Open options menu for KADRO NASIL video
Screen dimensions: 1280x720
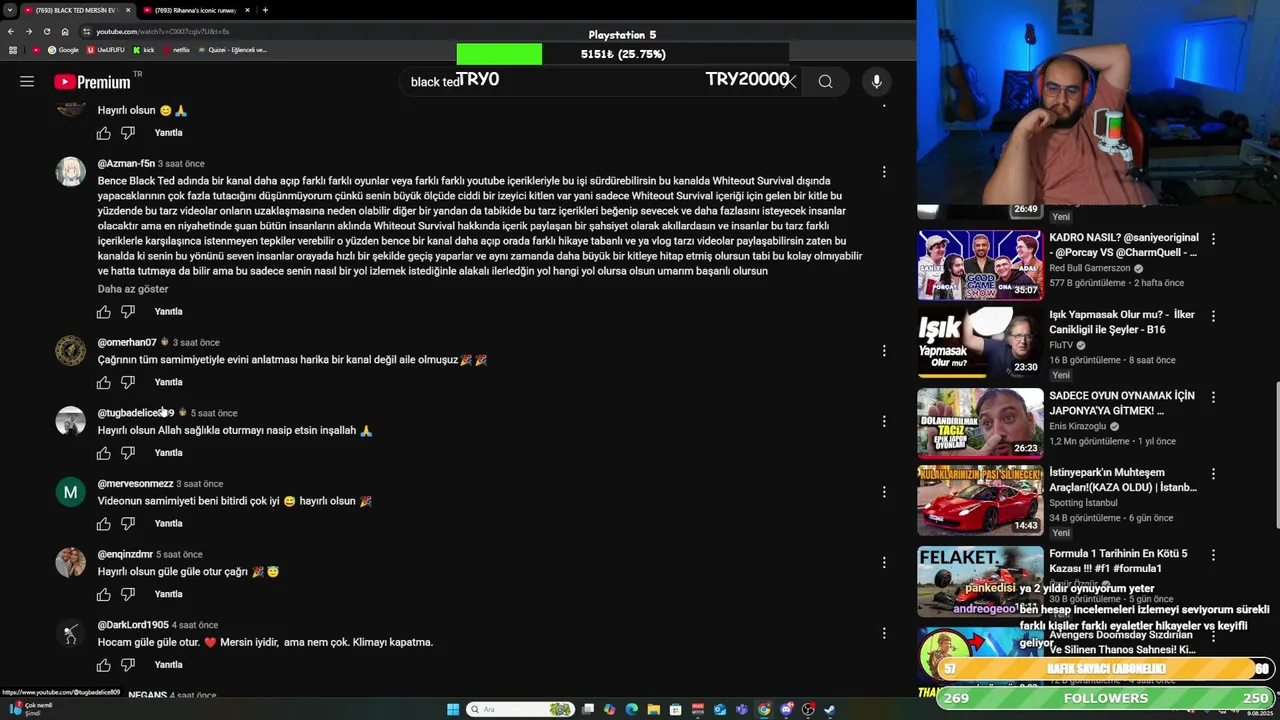(x=1213, y=239)
